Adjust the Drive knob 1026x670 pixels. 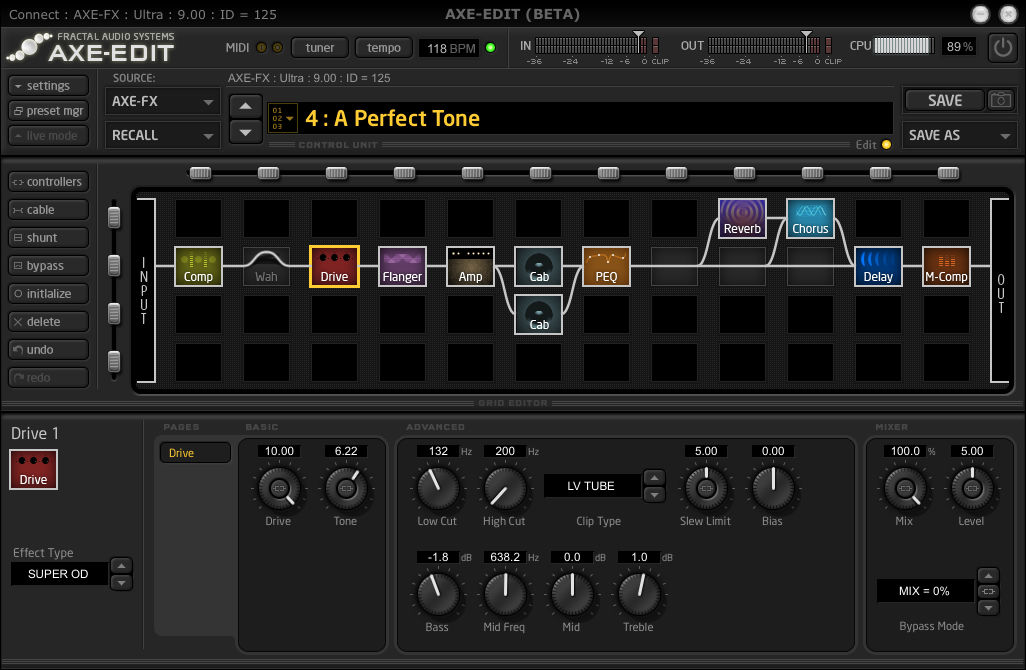(x=278, y=490)
